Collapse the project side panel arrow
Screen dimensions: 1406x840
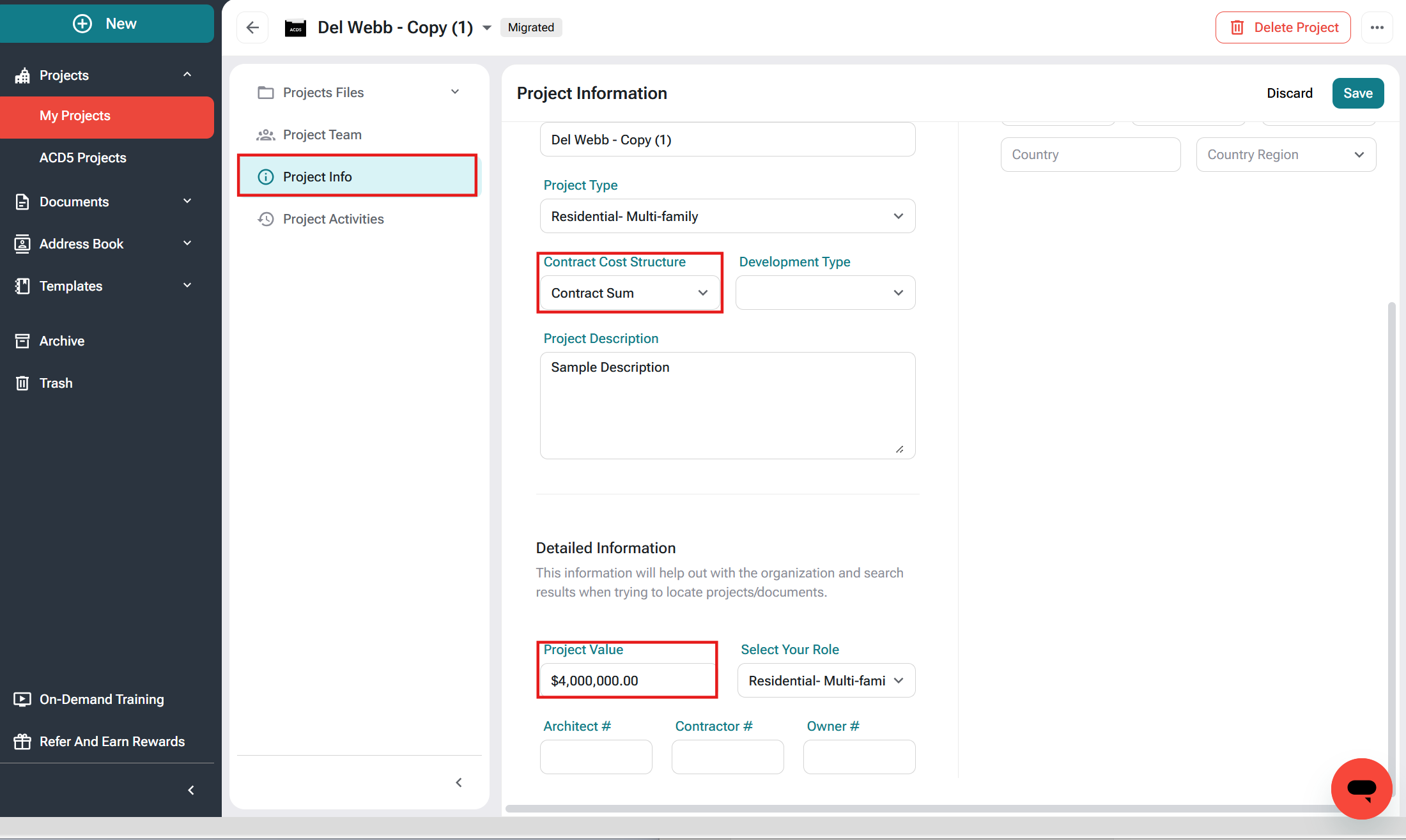coord(459,783)
